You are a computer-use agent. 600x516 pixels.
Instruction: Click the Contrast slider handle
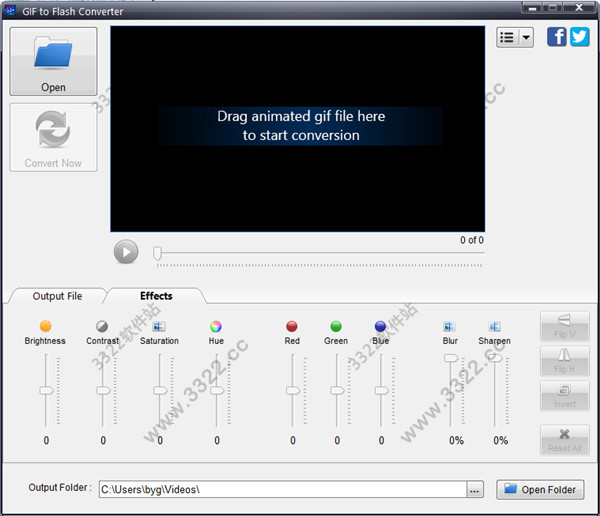click(103, 390)
